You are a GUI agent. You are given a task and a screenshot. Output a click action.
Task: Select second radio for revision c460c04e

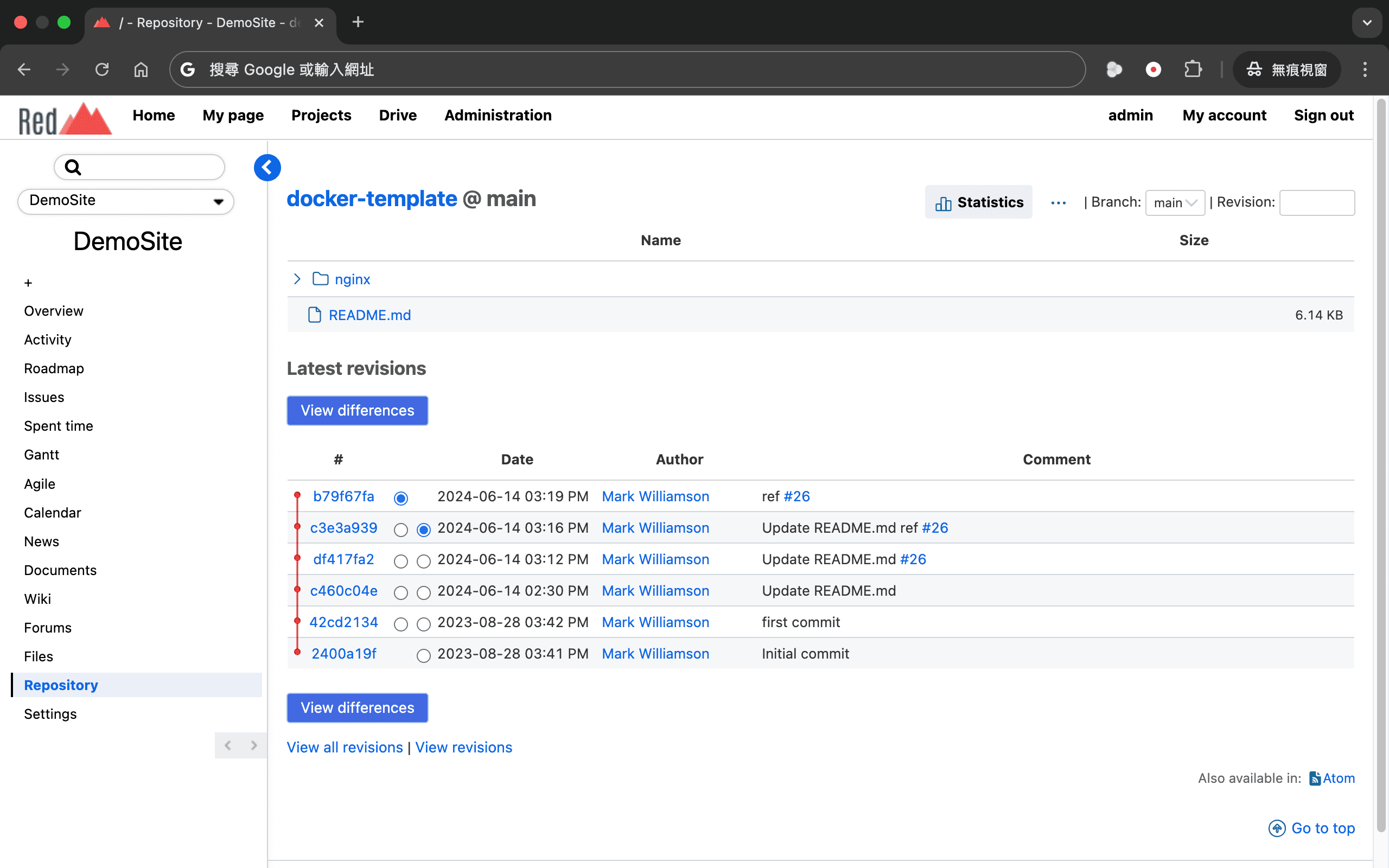pos(424,592)
